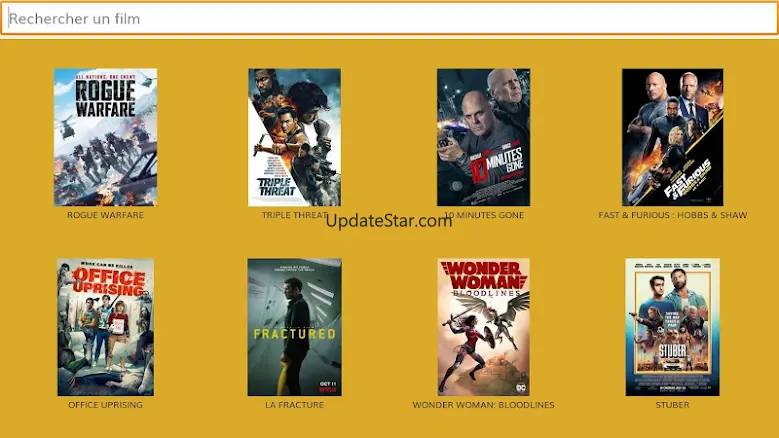Image resolution: width=779 pixels, height=438 pixels.
Task: Select the FAST & FURIOUS : HOBBS & SHAW title
Action: [673, 215]
